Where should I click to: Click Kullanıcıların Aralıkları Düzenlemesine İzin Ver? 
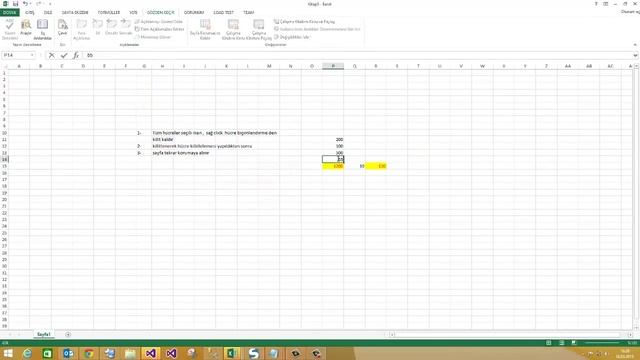317,29
